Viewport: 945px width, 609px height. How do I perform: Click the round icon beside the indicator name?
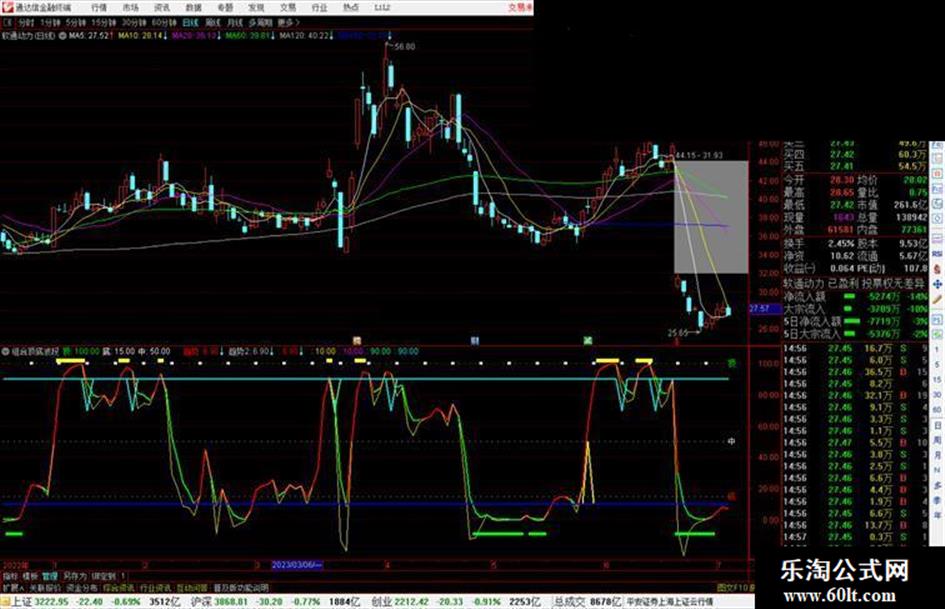[x=5, y=351]
